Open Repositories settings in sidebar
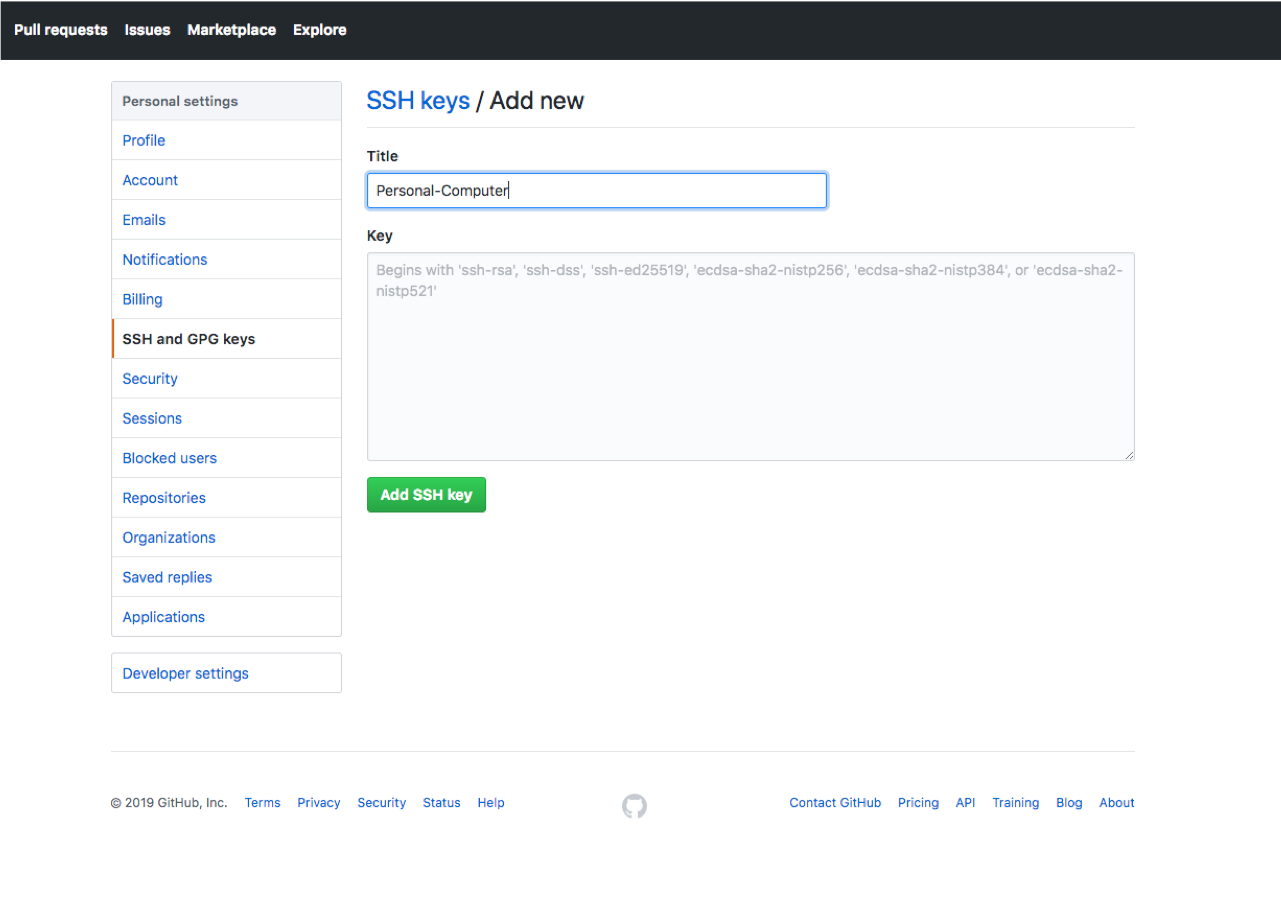 click(x=226, y=498)
